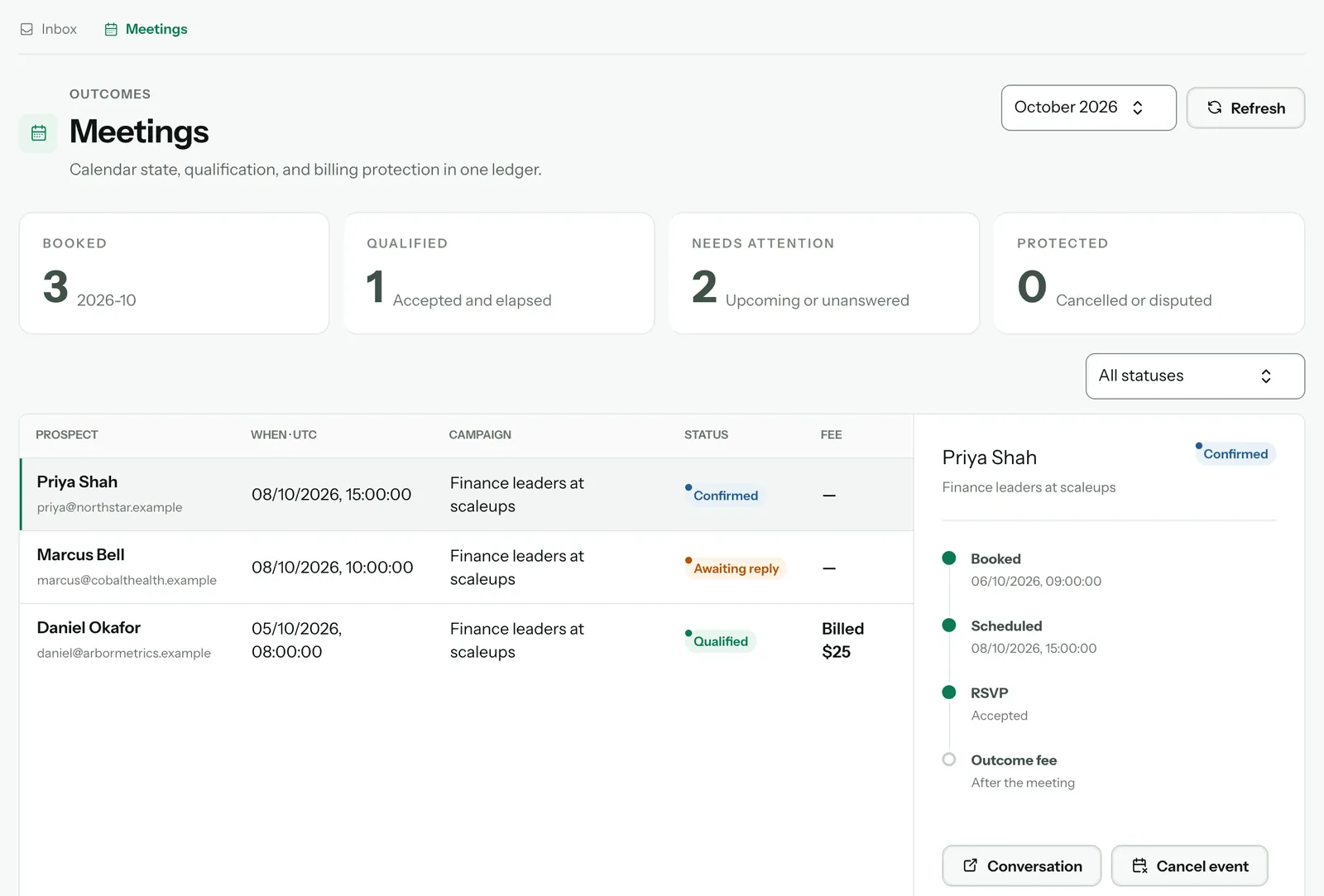The height and width of the screenshot is (896, 1324).
Task: Click the FEE column header
Action: coord(831,434)
